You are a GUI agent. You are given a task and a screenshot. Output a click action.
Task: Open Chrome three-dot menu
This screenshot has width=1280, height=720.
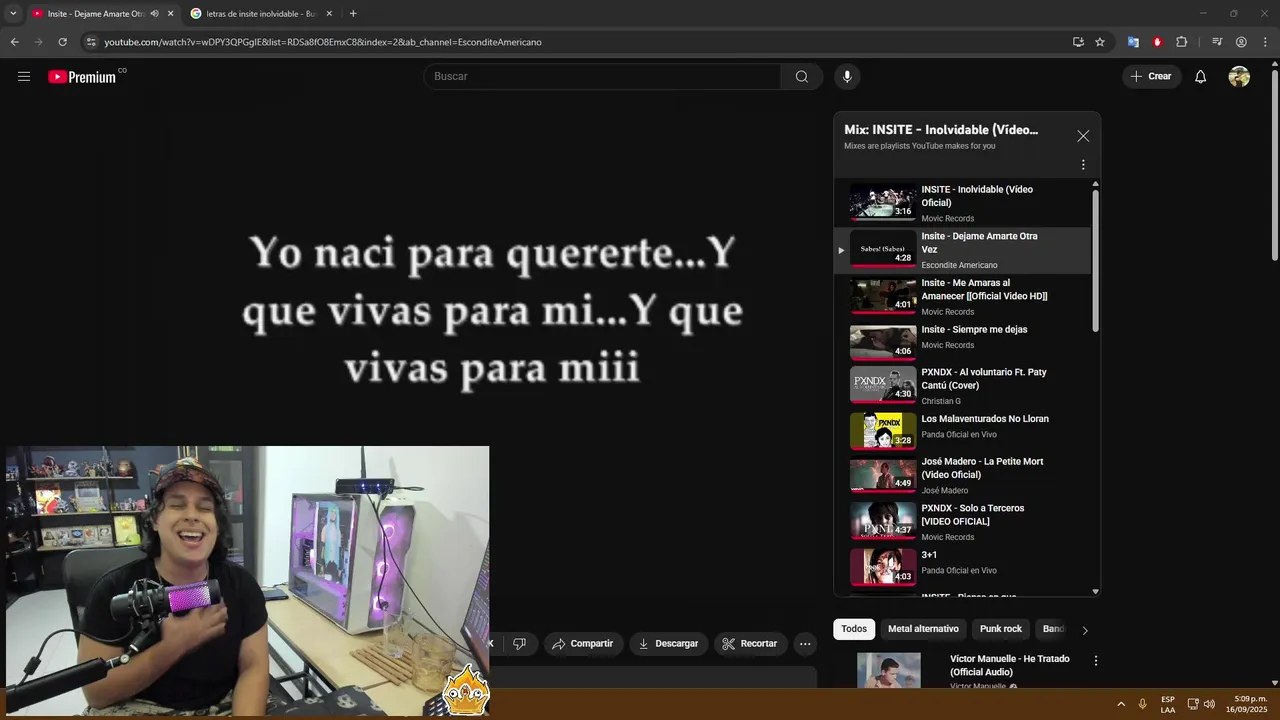[1265, 42]
